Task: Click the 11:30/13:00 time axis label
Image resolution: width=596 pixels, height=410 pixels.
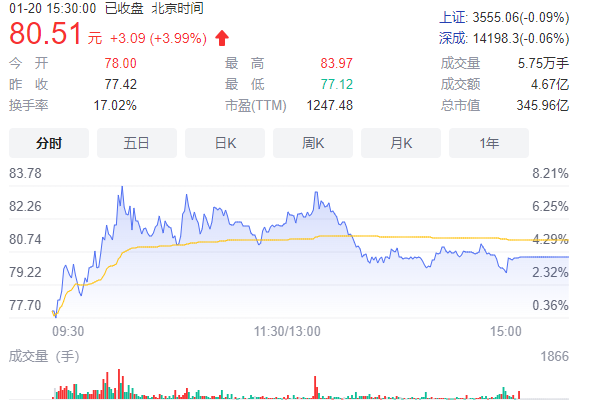Action: (287, 331)
